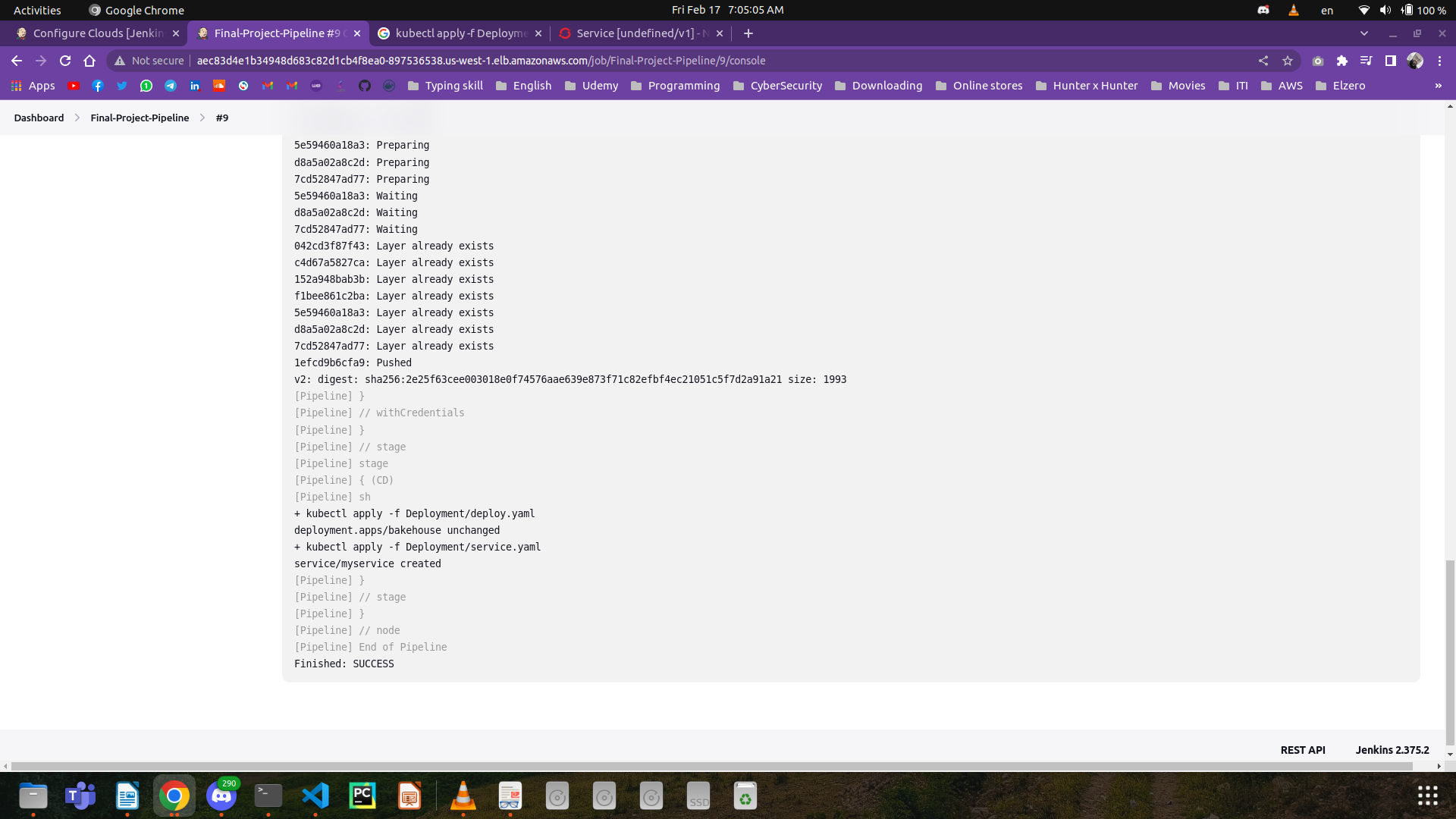Open the REST API link

pyautogui.click(x=1303, y=750)
